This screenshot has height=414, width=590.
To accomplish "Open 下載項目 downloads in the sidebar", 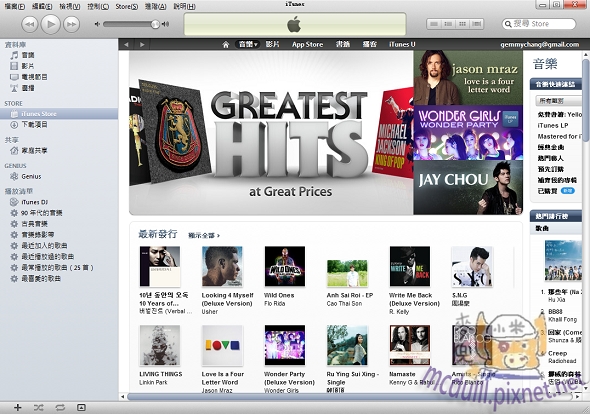I will (x=34, y=125).
